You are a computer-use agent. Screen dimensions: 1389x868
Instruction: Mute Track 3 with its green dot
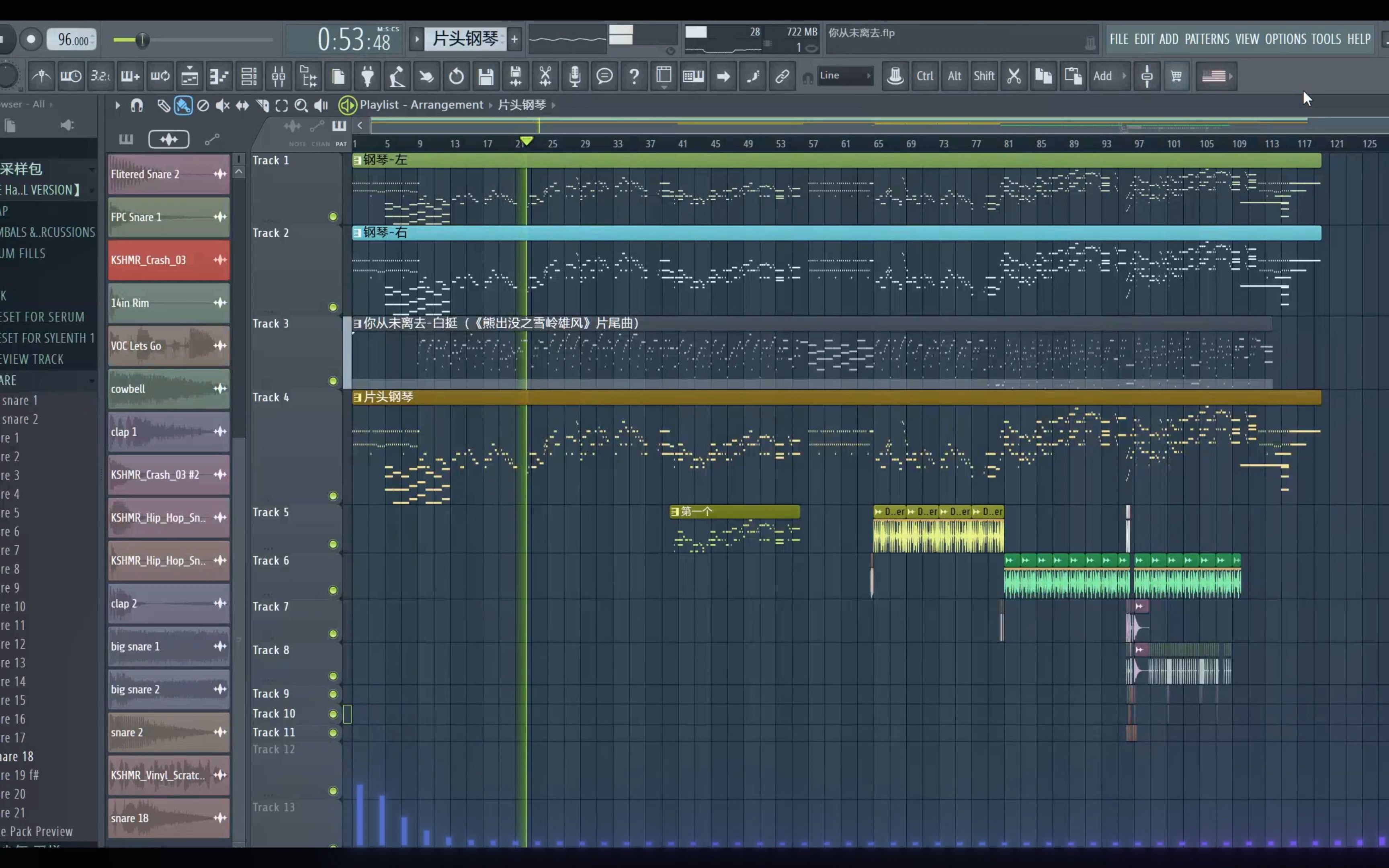333,381
